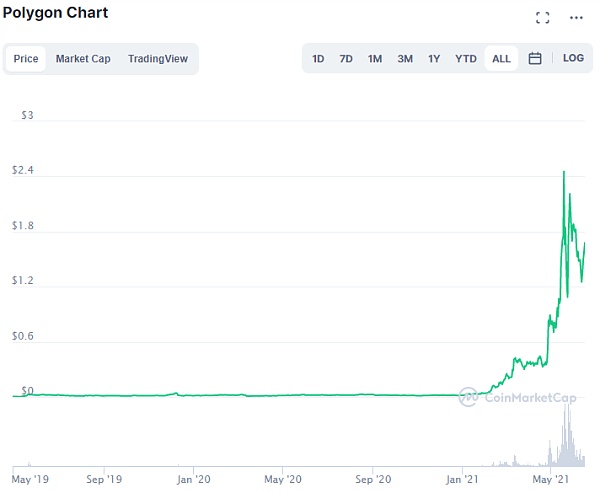Select the 7D time range
Screen dimensions: 600x493
(x=346, y=59)
